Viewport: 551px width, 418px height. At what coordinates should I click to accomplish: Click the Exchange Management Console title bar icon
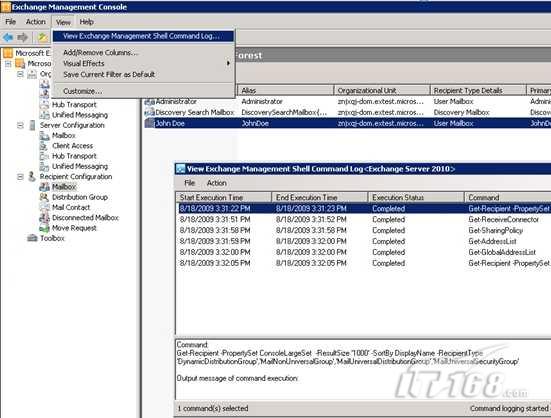[5, 7]
